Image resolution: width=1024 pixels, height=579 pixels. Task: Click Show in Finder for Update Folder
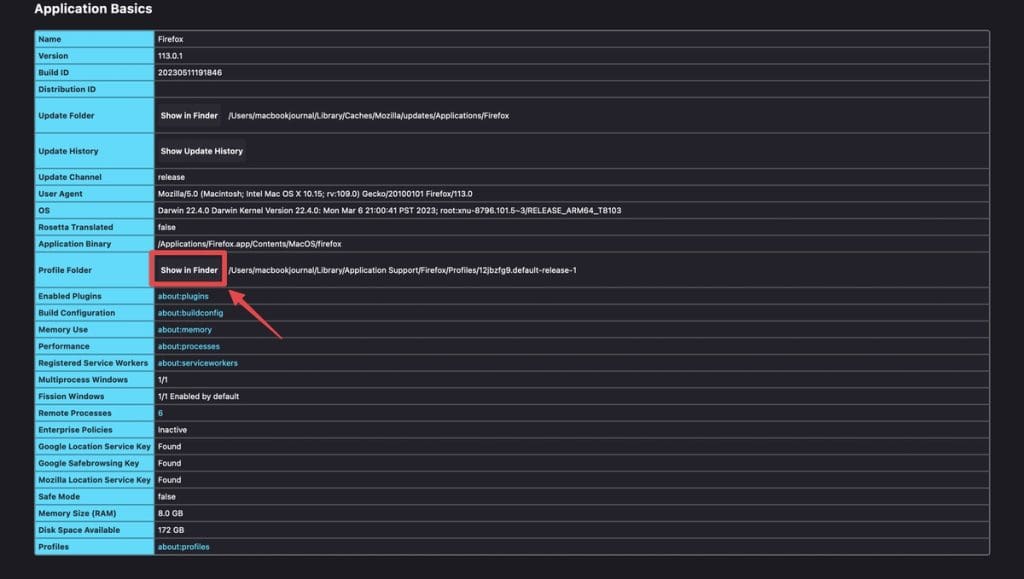189,116
